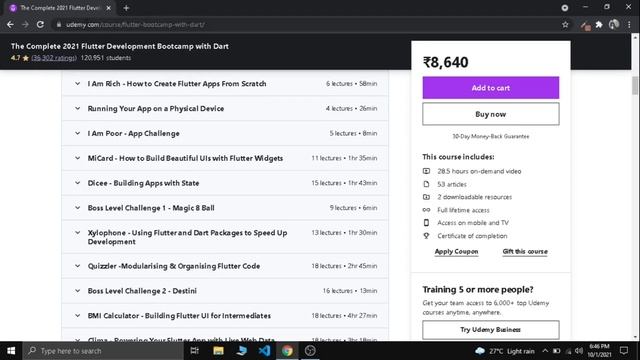Screen dimensions: 640x360
Task: Click the site lock icon in address bar
Action: pyautogui.click(x=59, y=24)
